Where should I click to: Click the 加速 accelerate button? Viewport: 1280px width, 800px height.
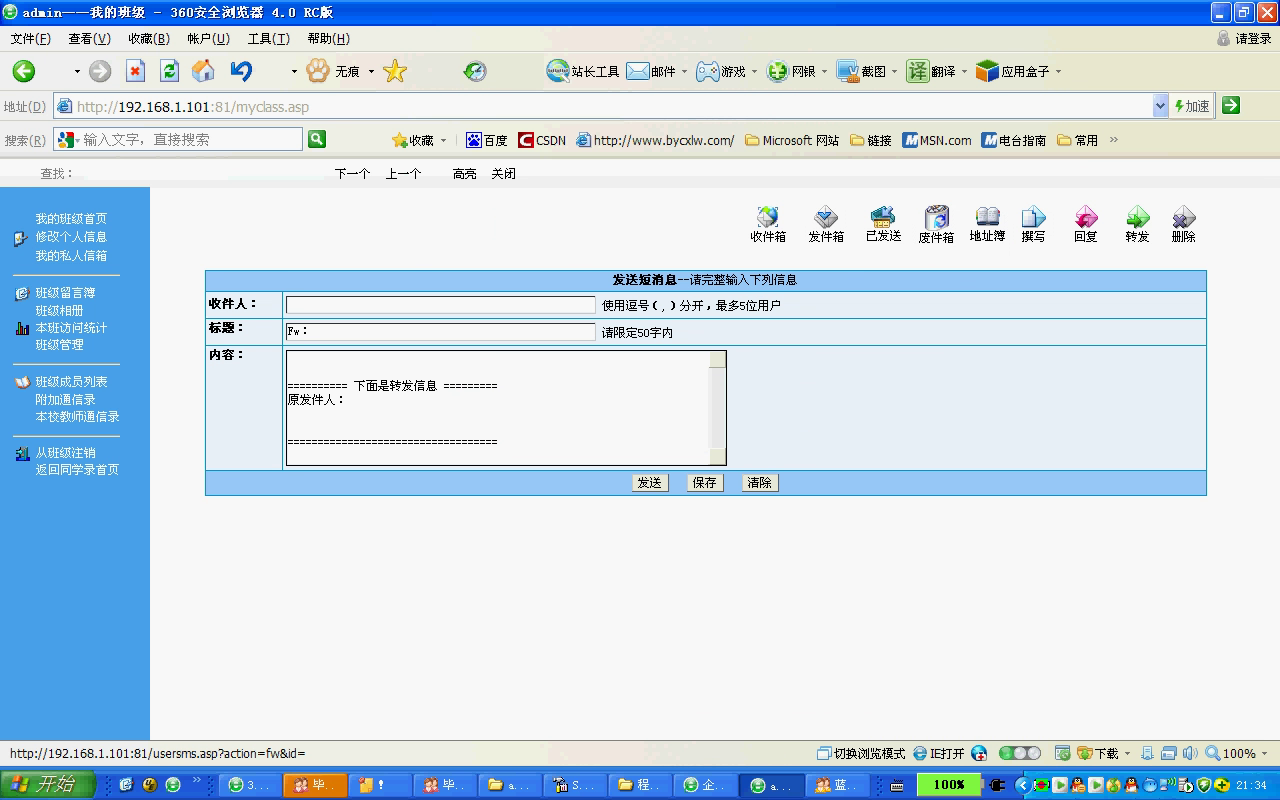pos(1192,106)
